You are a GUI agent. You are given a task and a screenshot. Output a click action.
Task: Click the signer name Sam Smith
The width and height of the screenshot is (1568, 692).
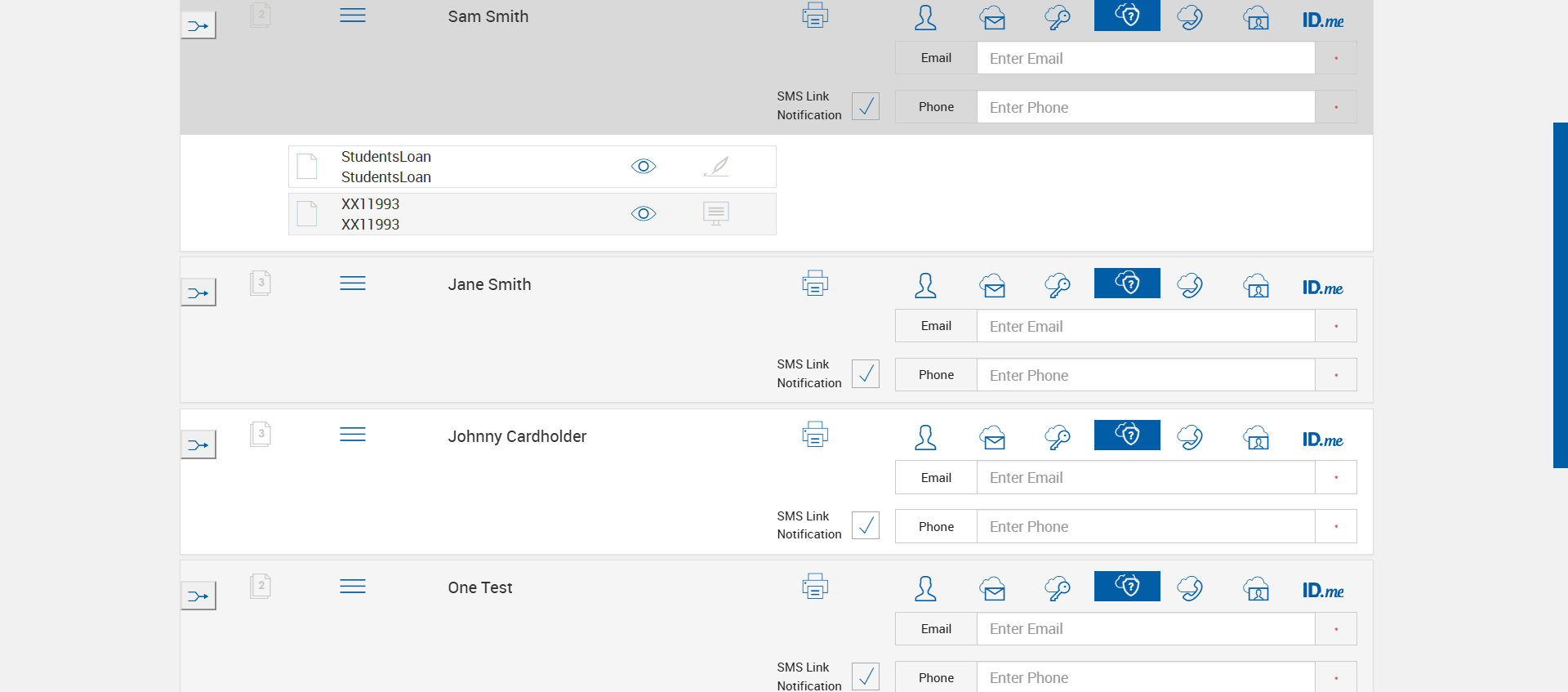coord(488,16)
